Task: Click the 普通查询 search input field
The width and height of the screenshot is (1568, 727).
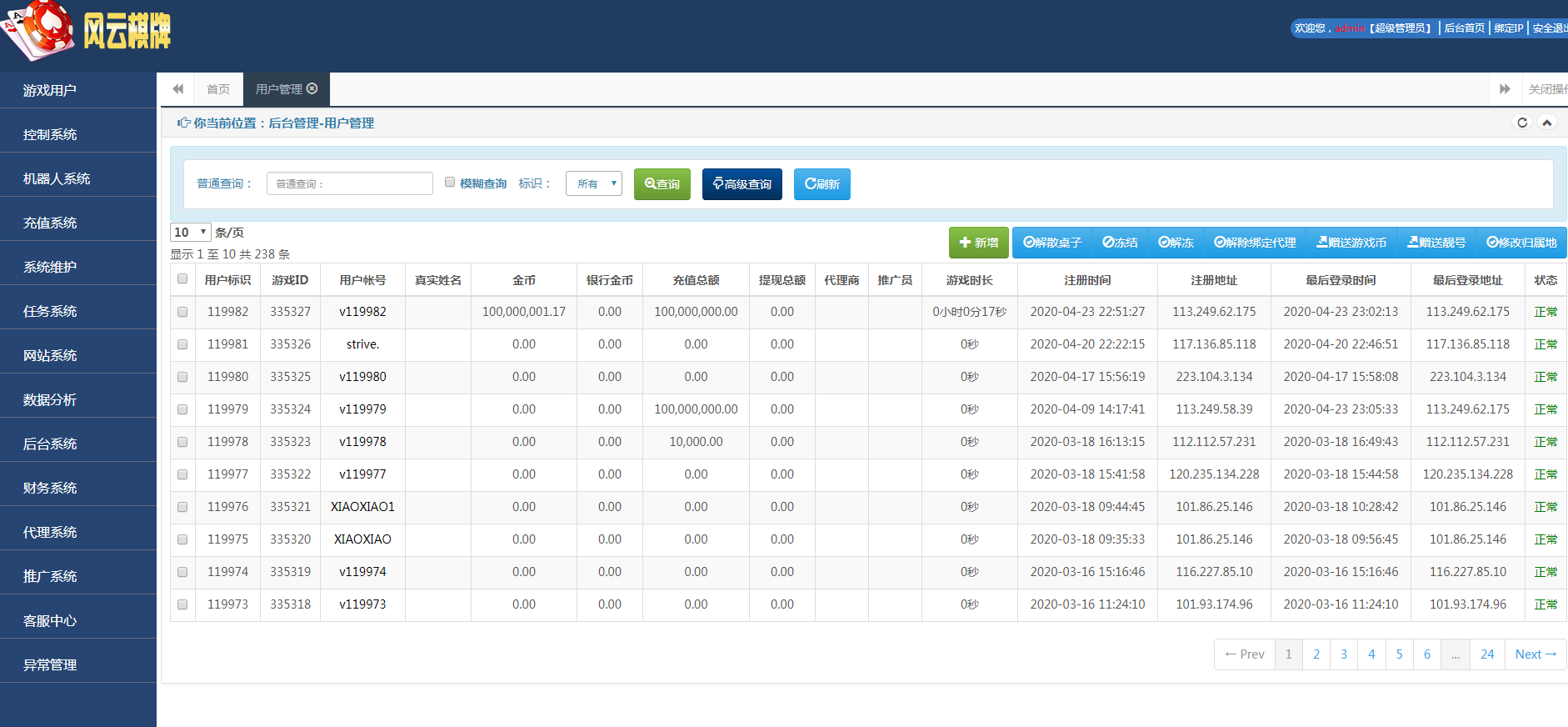Action: point(350,183)
